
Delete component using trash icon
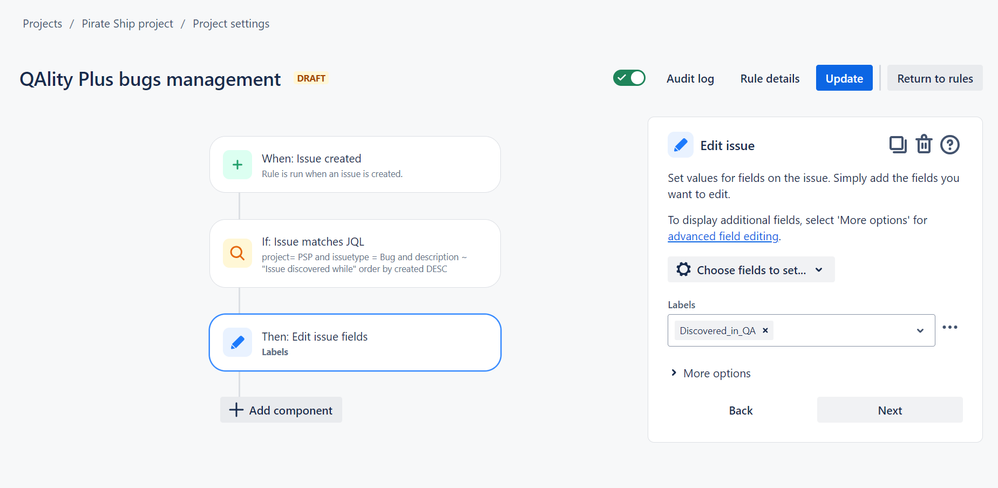tap(924, 145)
